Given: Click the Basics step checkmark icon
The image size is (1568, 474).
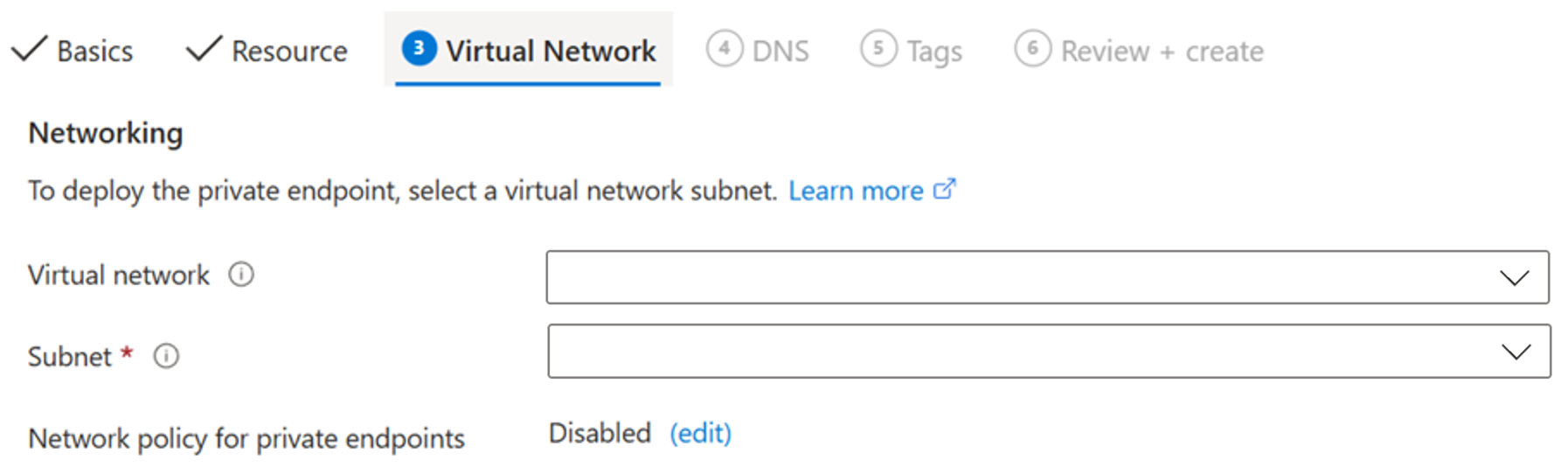Looking at the screenshot, I should (29, 48).
